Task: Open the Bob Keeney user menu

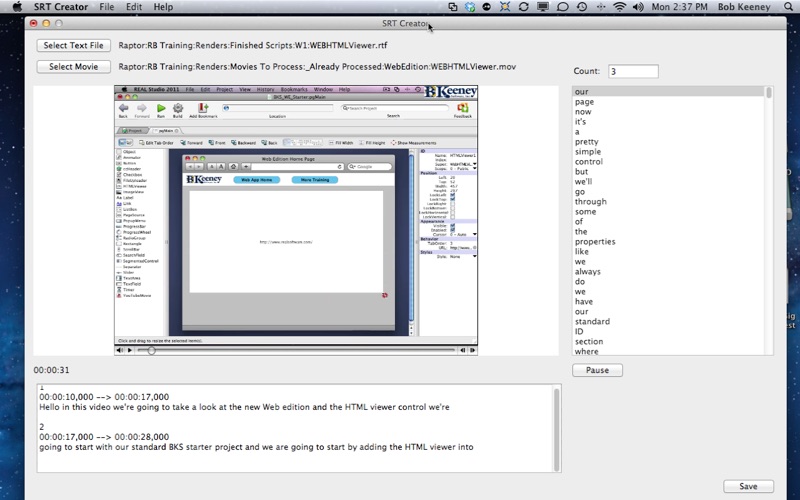Action: [x=744, y=7]
